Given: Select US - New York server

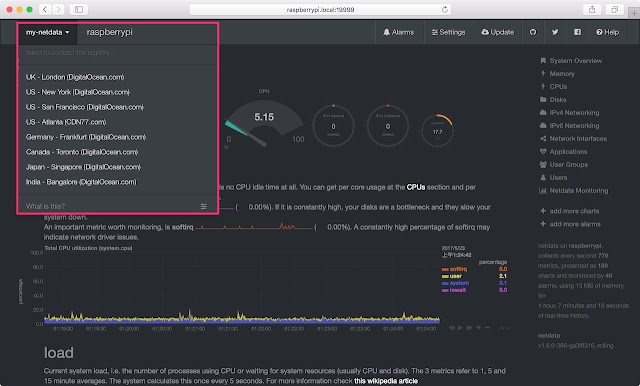Looking at the screenshot, I should (x=78, y=92).
